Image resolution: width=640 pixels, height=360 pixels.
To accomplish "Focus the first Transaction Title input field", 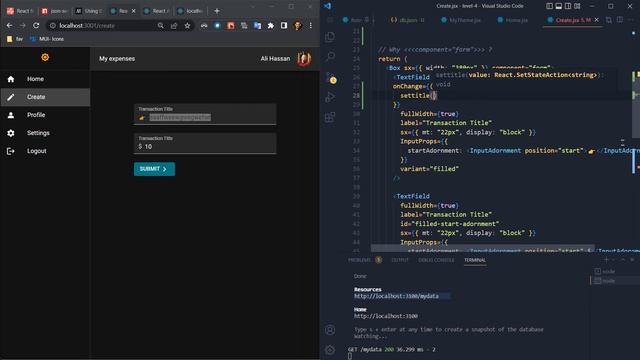I will click(205, 114).
